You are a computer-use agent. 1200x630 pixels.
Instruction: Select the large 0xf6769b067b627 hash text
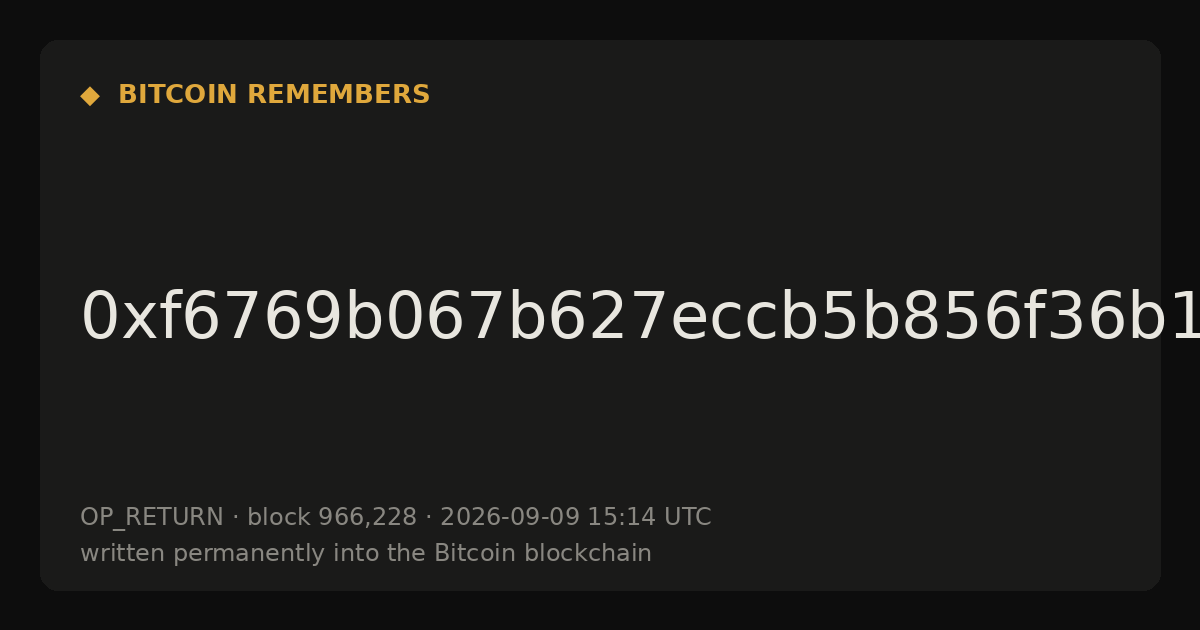tap(640, 318)
